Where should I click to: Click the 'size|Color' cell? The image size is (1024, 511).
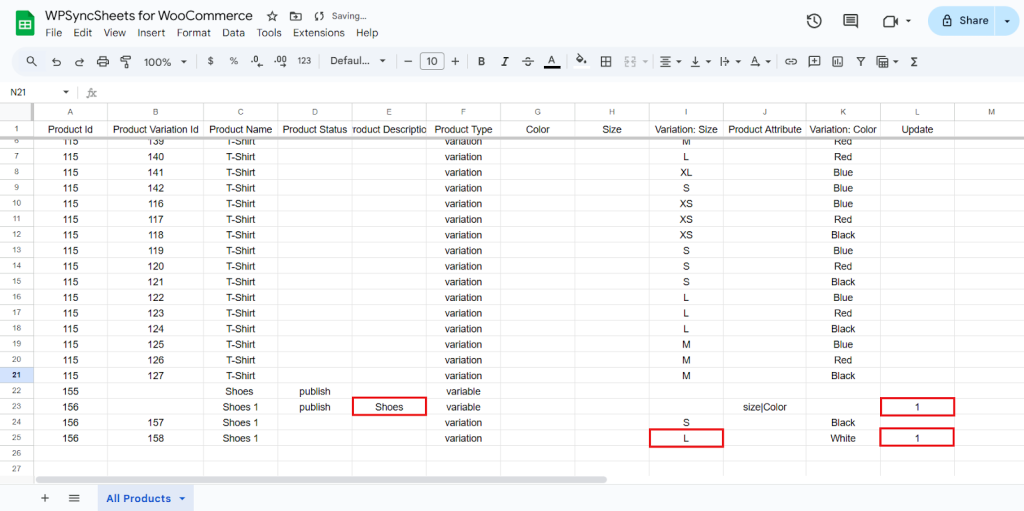click(x=764, y=407)
